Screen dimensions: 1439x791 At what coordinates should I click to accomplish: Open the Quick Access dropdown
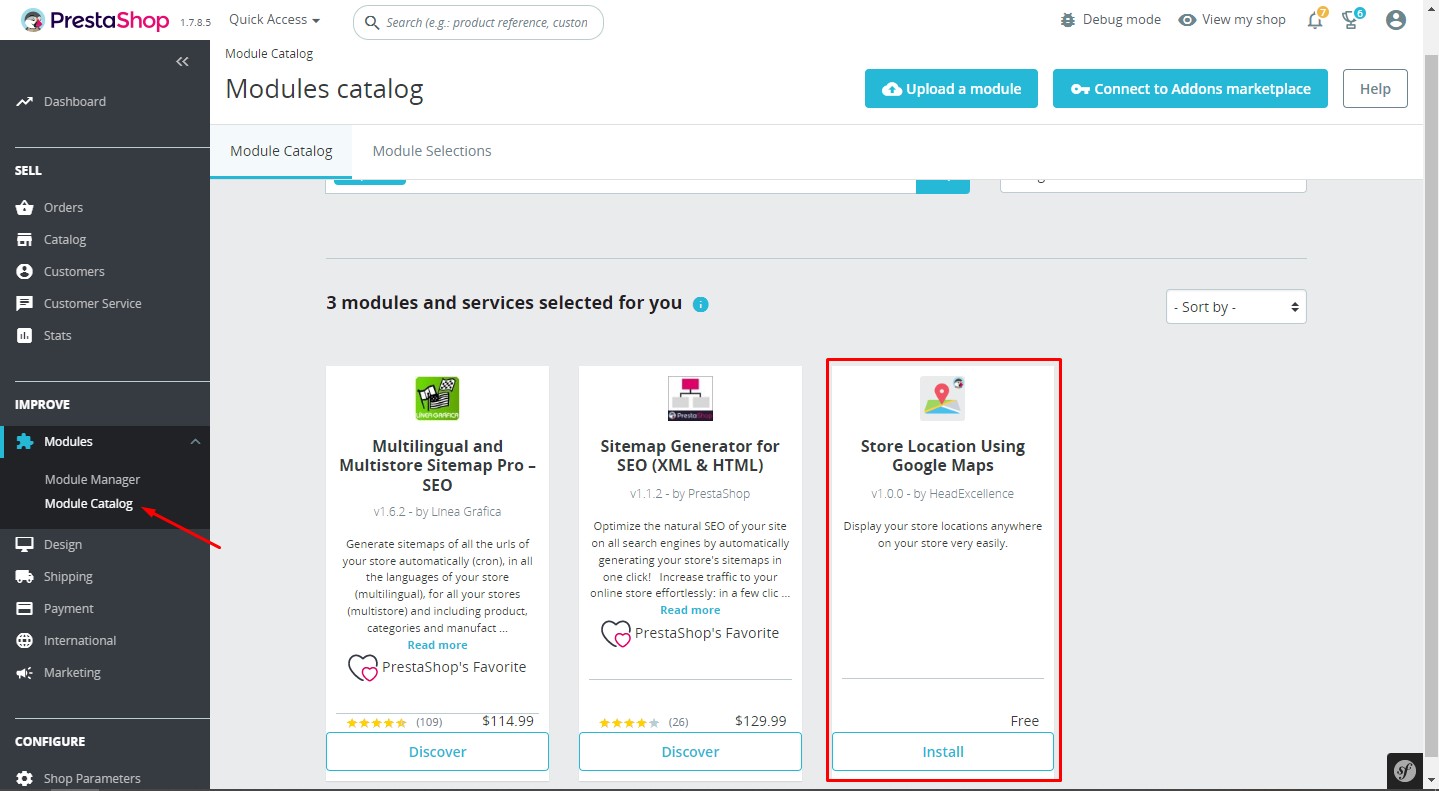coord(274,20)
